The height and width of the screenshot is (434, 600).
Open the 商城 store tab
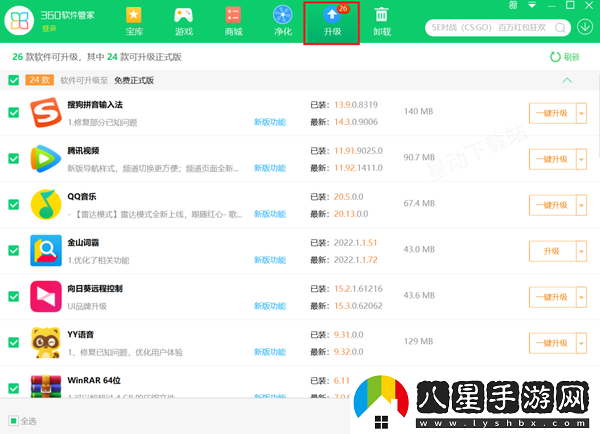click(x=233, y=21)
